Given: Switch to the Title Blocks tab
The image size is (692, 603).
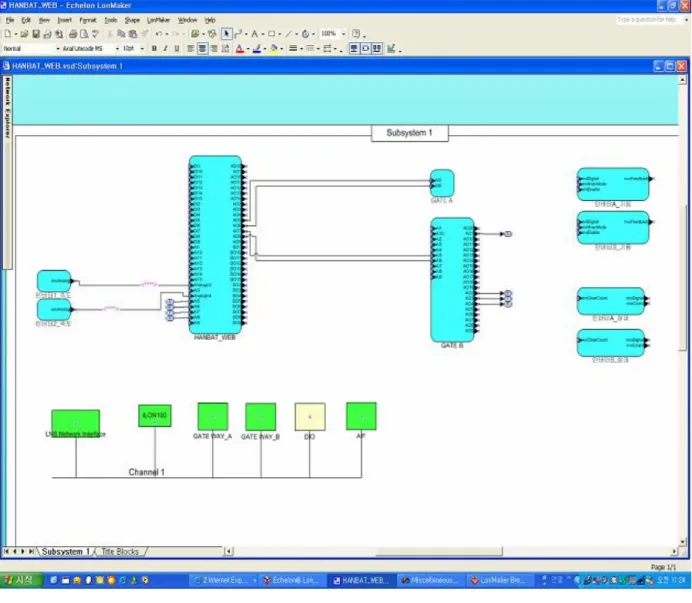Looking at the screenshot, I should pyautogui.click(x=120, y=551).
